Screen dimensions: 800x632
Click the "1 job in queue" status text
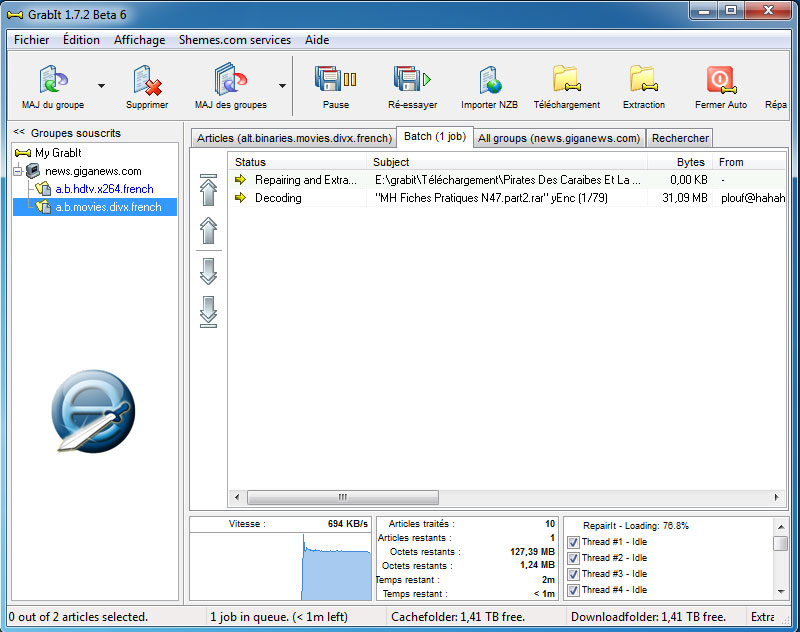pyautogui.click(x=279, y=617)
